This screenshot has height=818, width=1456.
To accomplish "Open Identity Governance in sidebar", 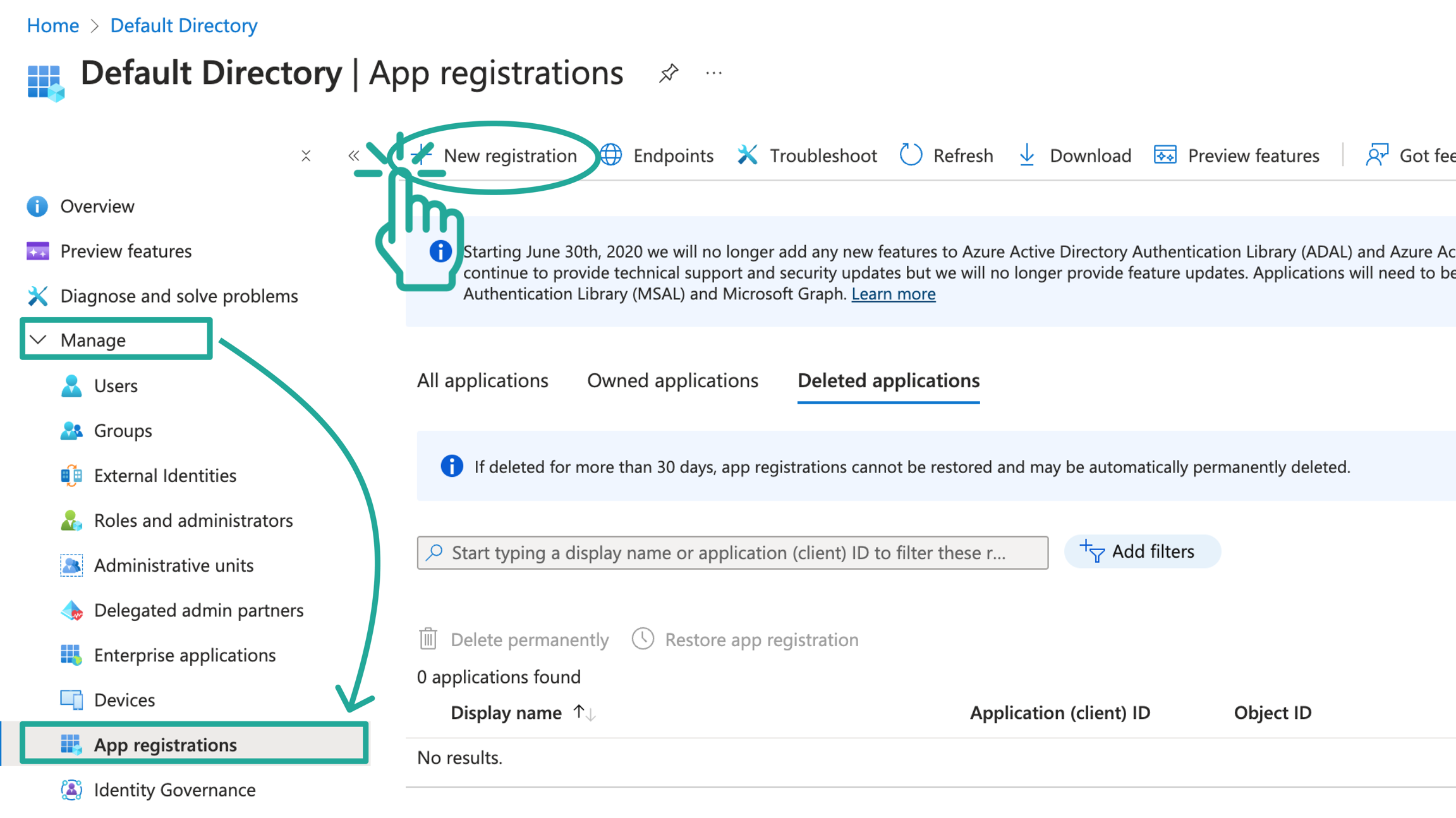I will coord(174,790).
